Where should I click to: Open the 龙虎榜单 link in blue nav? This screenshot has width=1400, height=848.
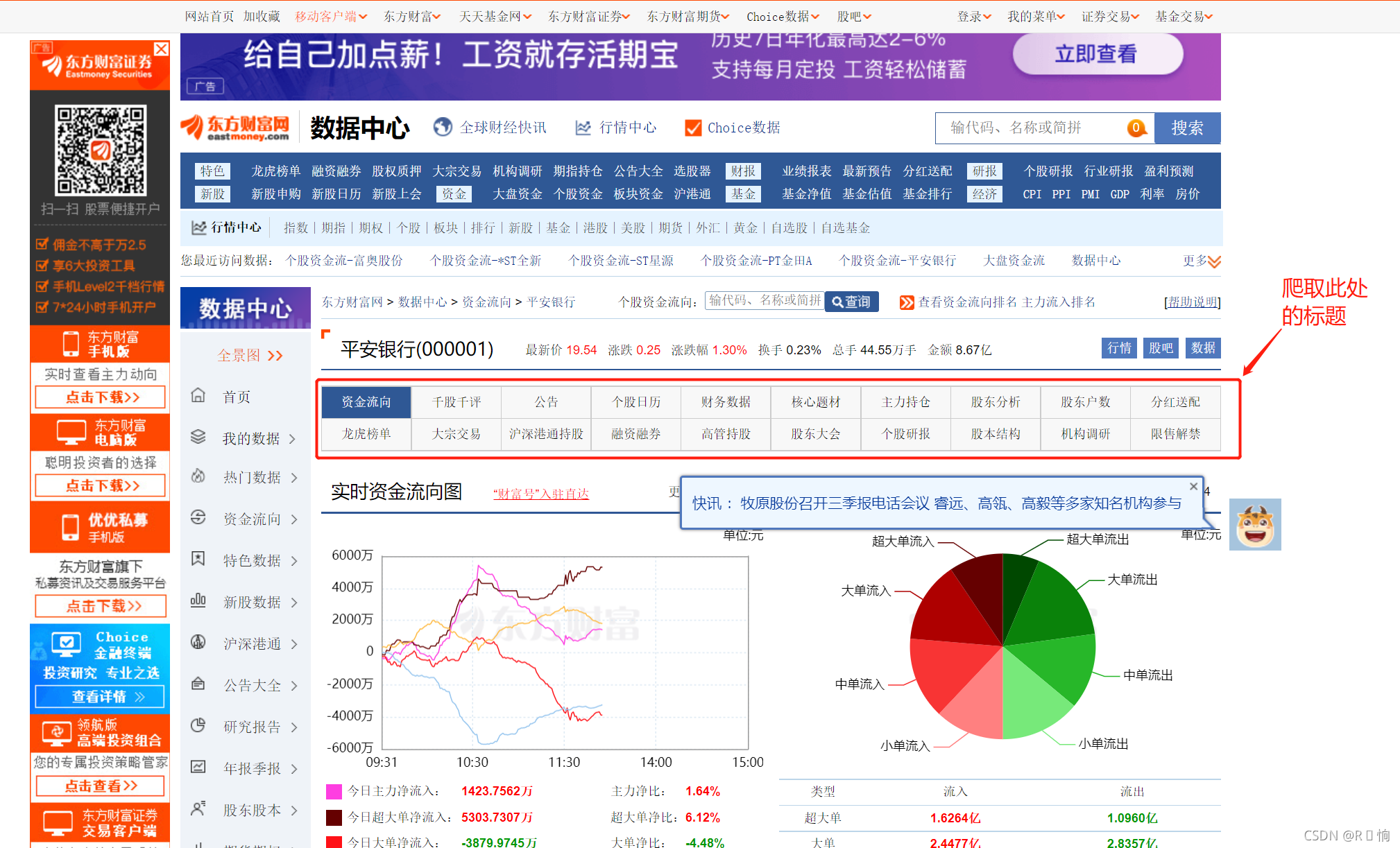pyautogui.click(x=275, y=171)
